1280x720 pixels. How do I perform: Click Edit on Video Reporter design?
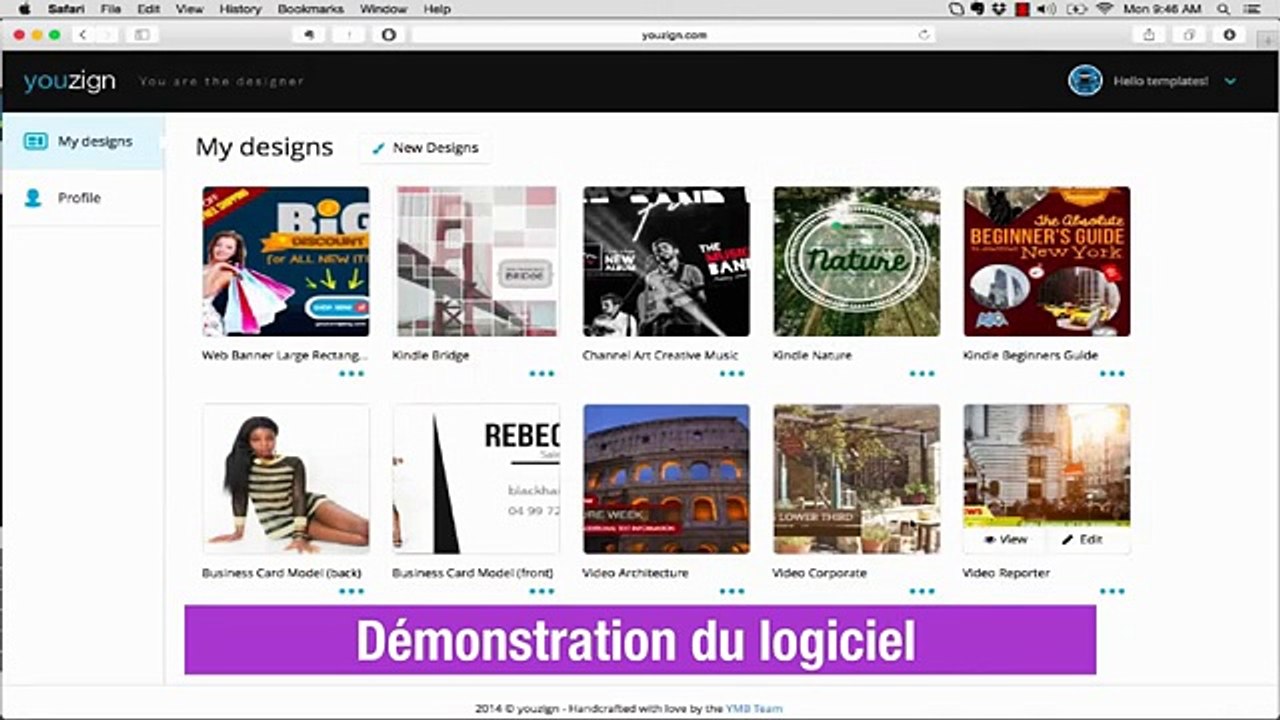point(1082,539)
